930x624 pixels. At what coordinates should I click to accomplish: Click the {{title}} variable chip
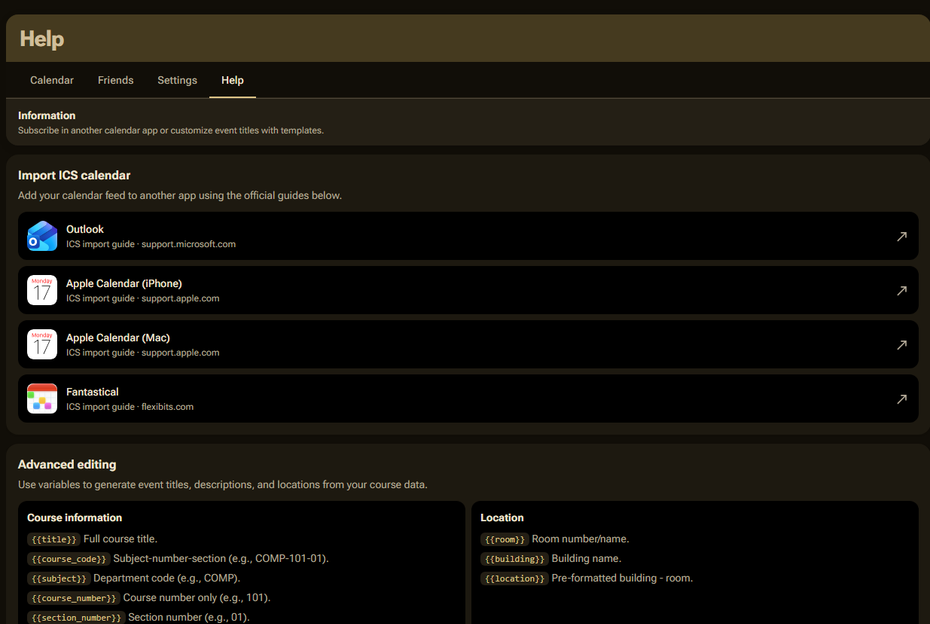54,539
